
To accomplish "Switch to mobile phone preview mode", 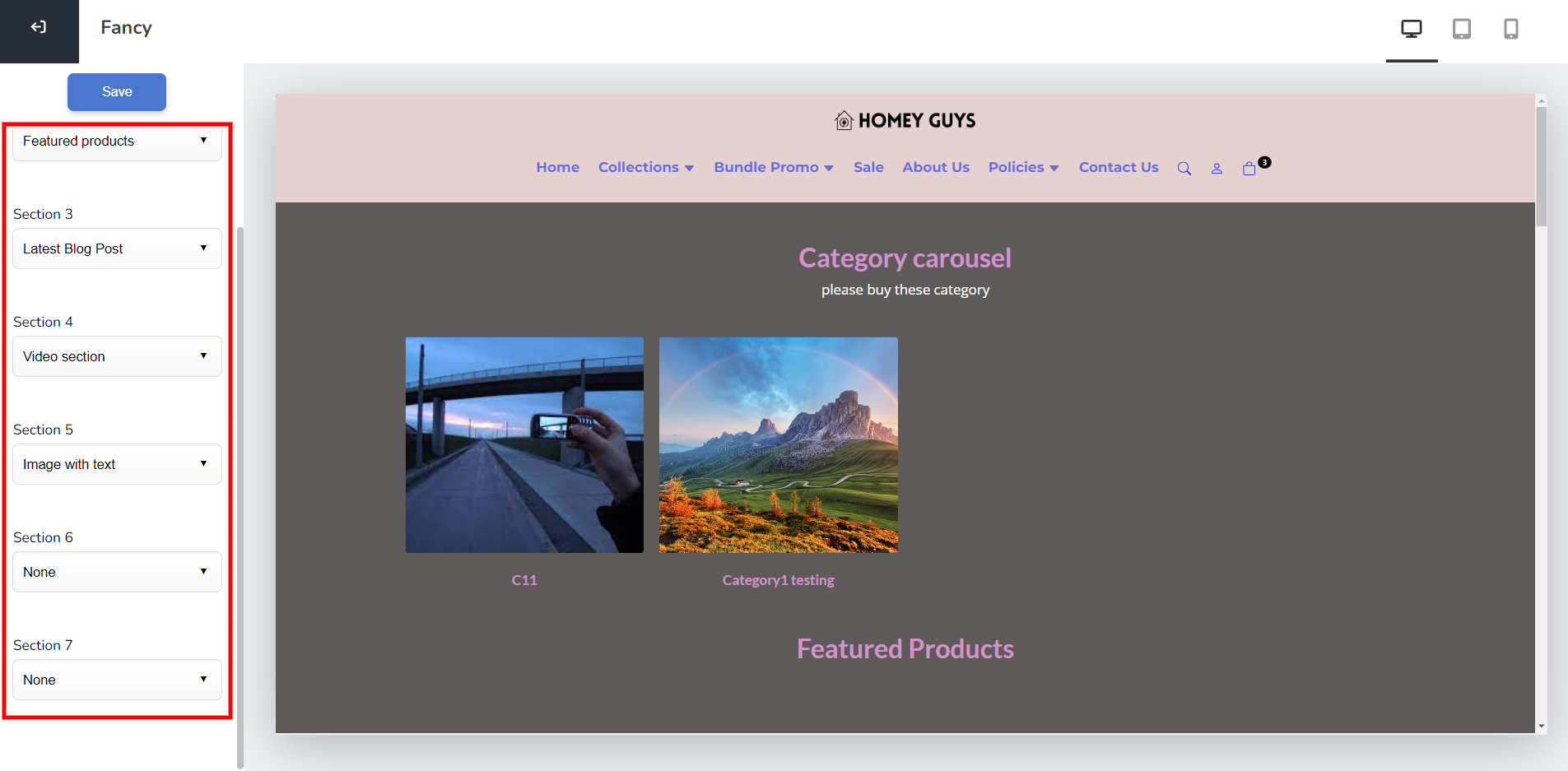I will pos(1511,29).
